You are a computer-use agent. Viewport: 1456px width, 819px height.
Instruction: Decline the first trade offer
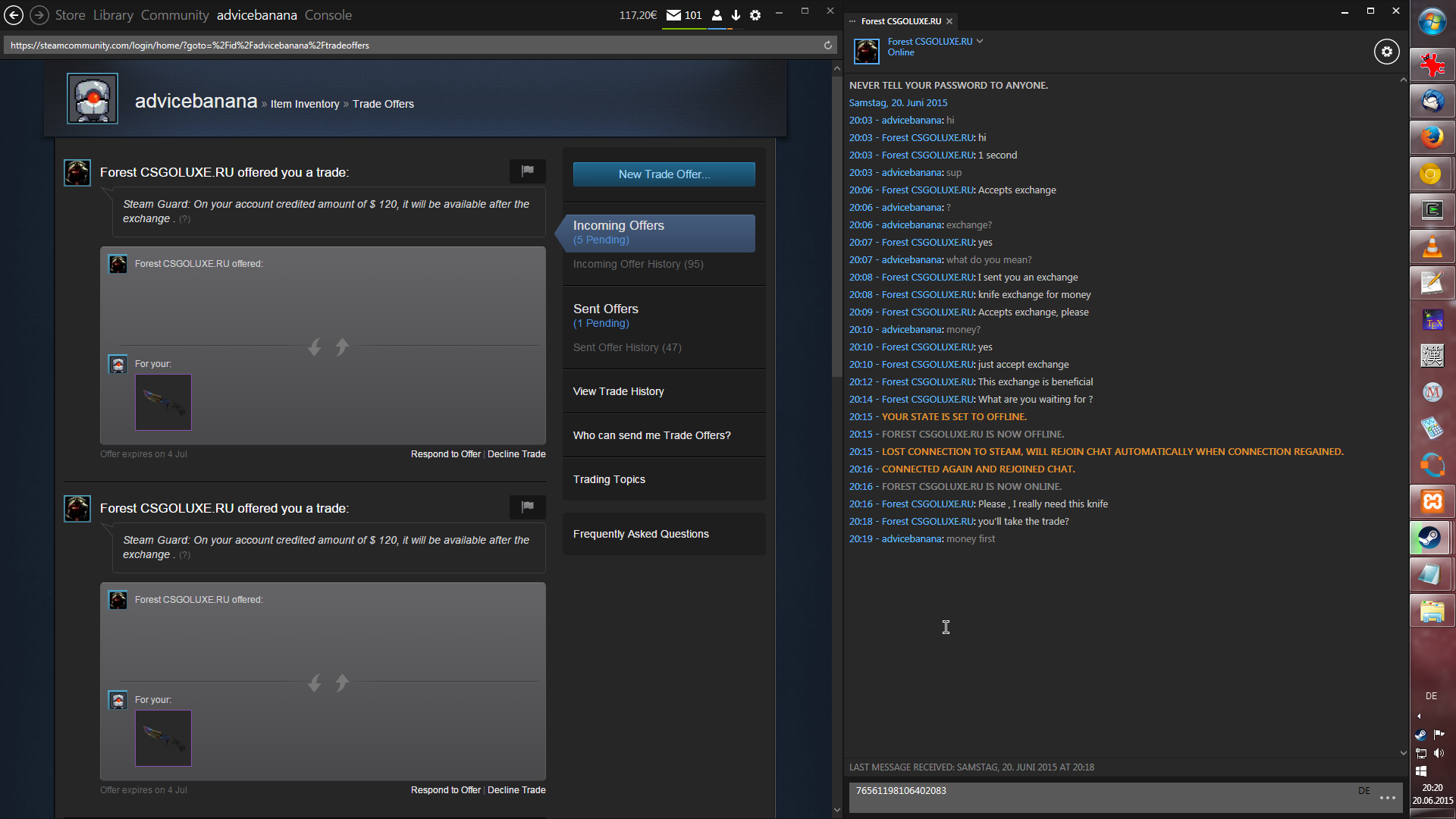pyautogui.click(x=516, y=453)
